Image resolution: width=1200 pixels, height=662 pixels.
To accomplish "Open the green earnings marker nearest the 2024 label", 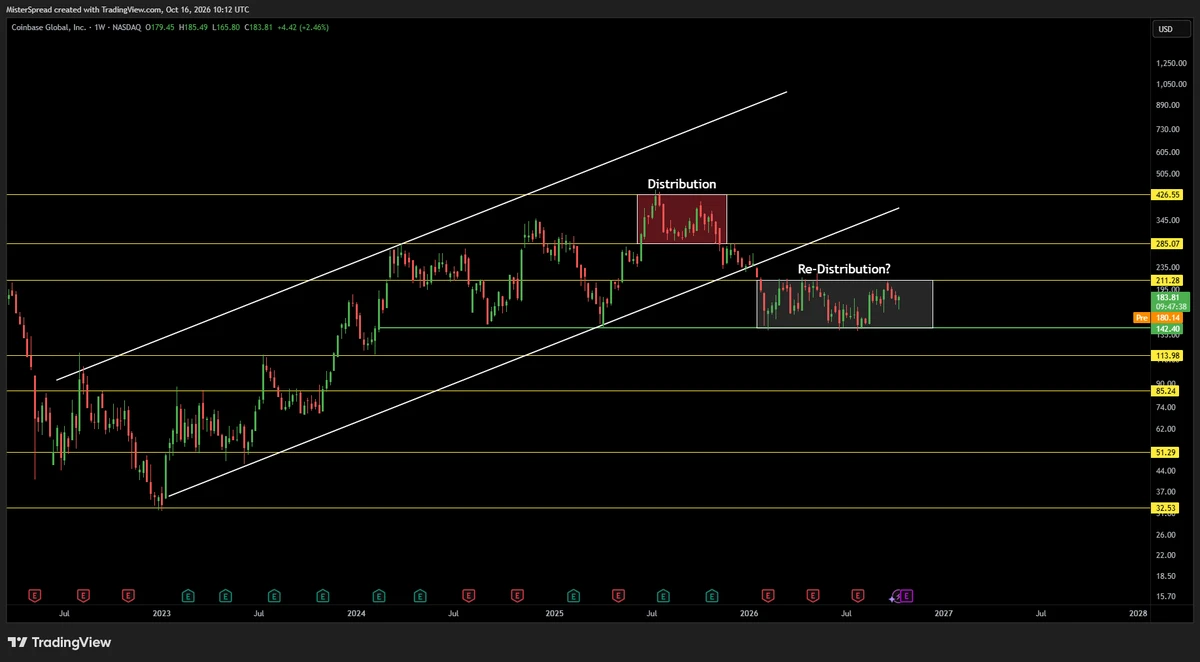I will click(x=378, y=596).
